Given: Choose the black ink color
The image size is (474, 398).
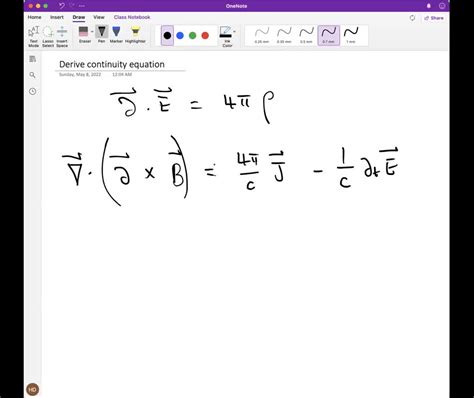Looking at the screenshot, I should coord(167,35).
